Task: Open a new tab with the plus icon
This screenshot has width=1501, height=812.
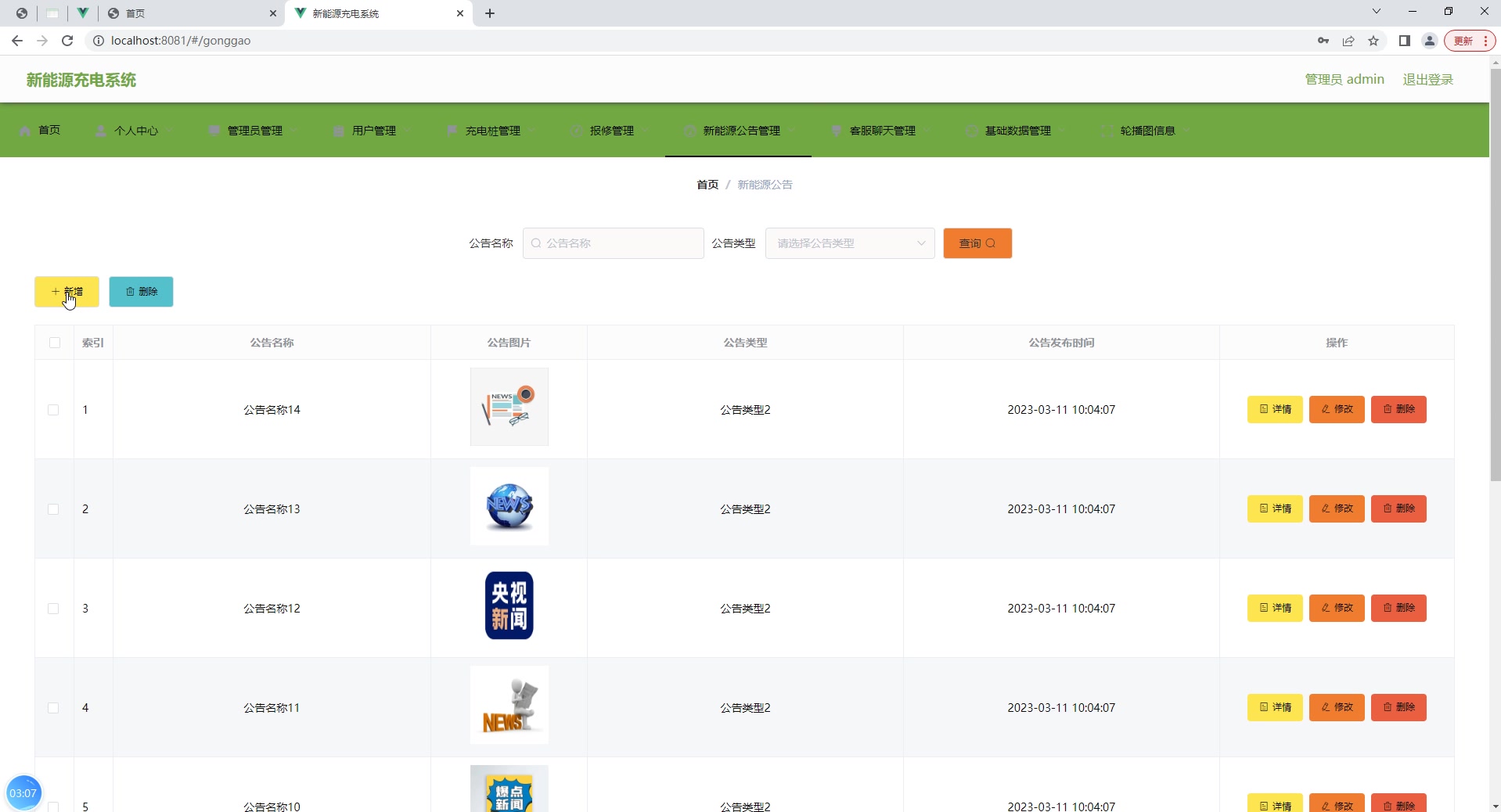Action: click(x=490, y=13)
